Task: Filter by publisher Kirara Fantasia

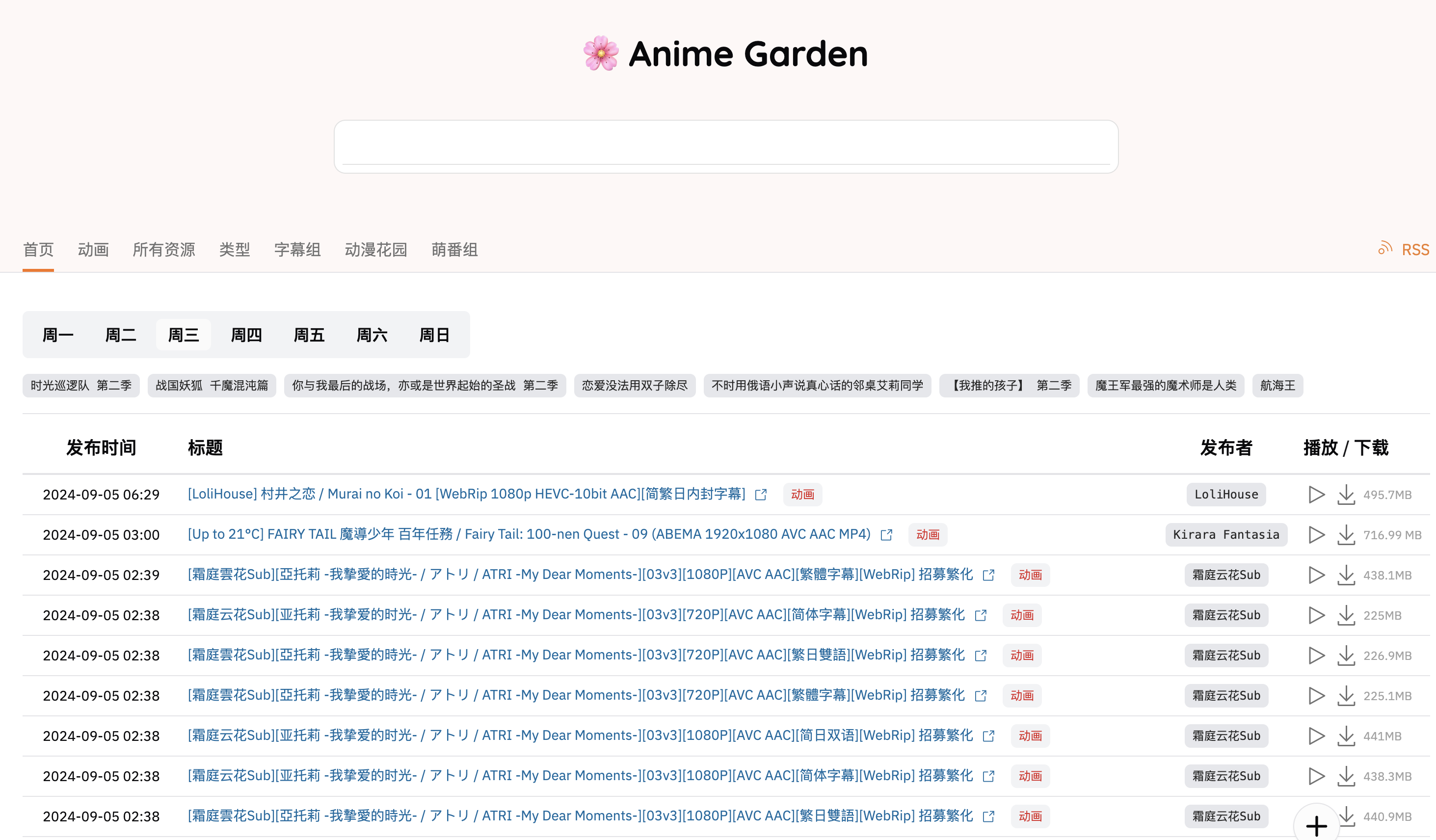Action: point(1226,534)
